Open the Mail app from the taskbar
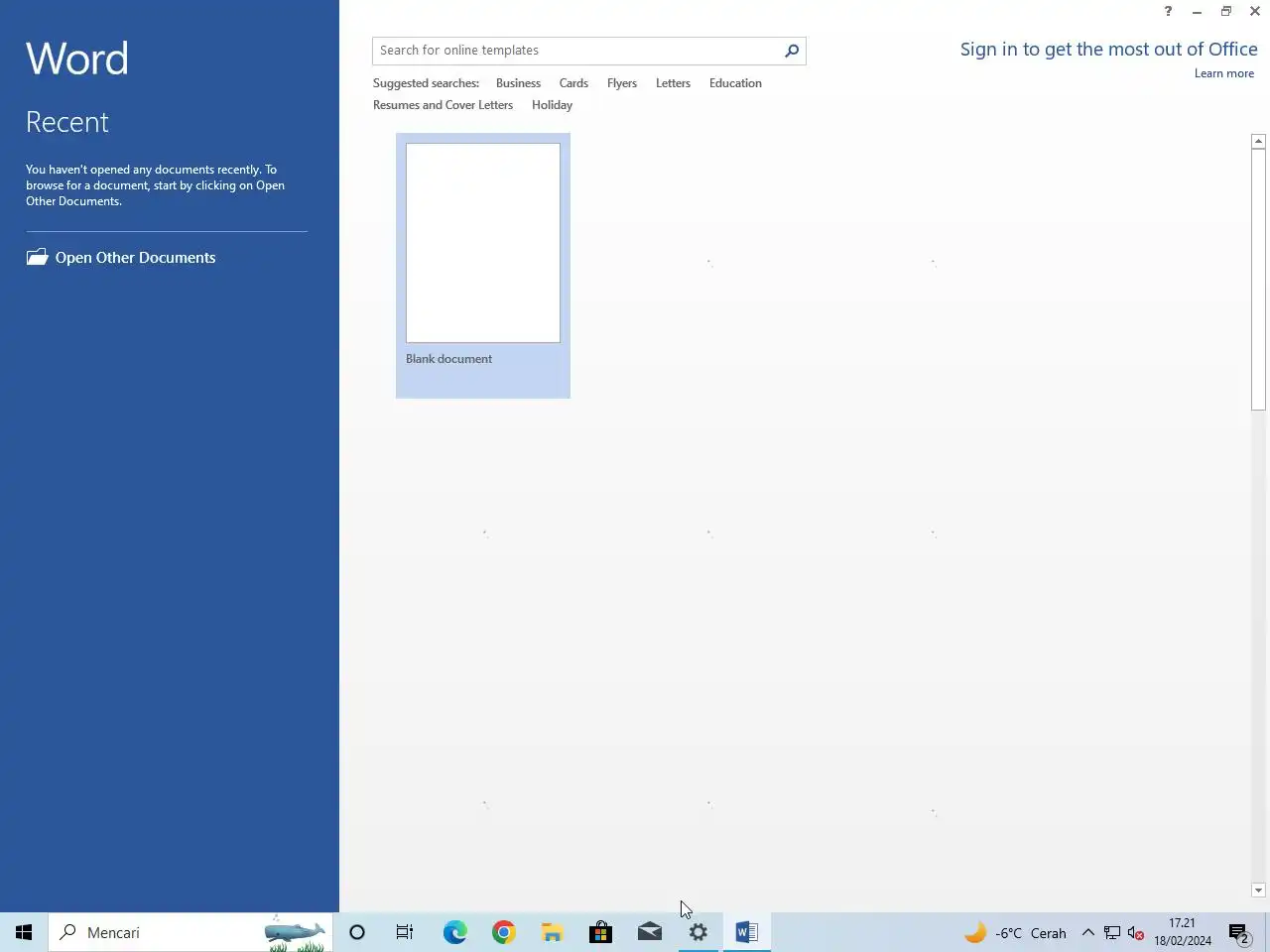 click(650, 932)
